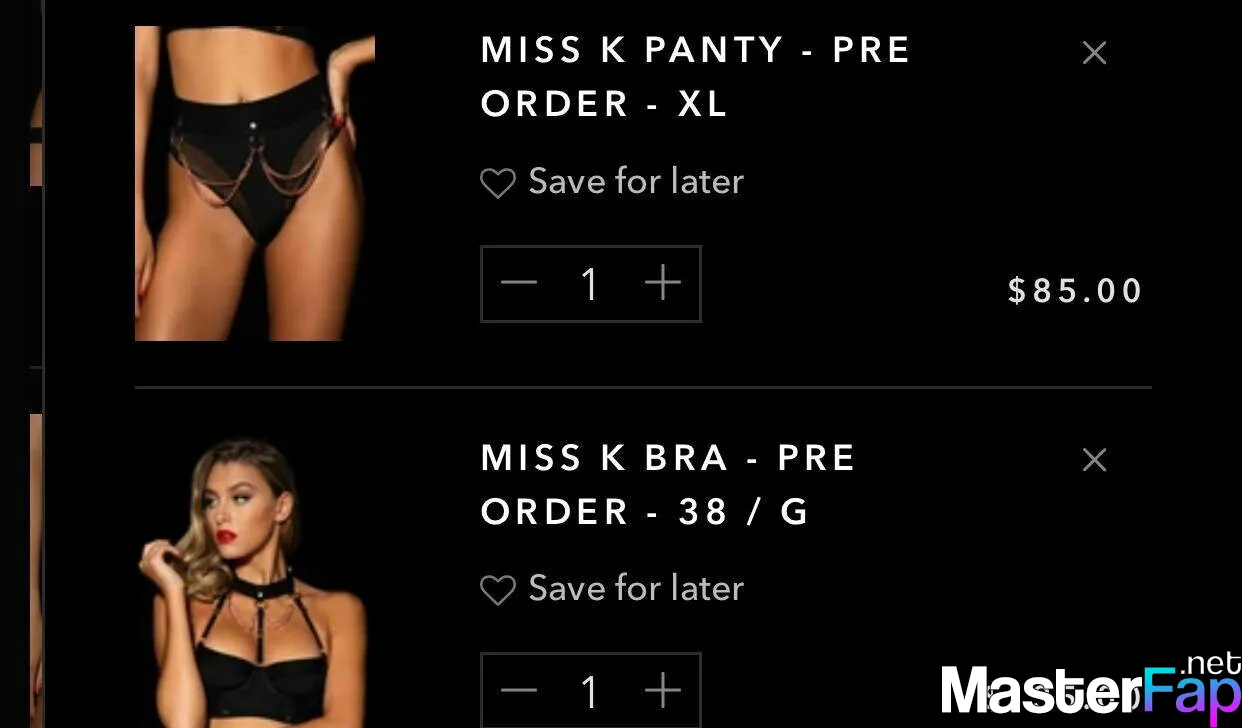
Task: Open the Miss K Bra product thumbnail
Action: click(255, 581)
